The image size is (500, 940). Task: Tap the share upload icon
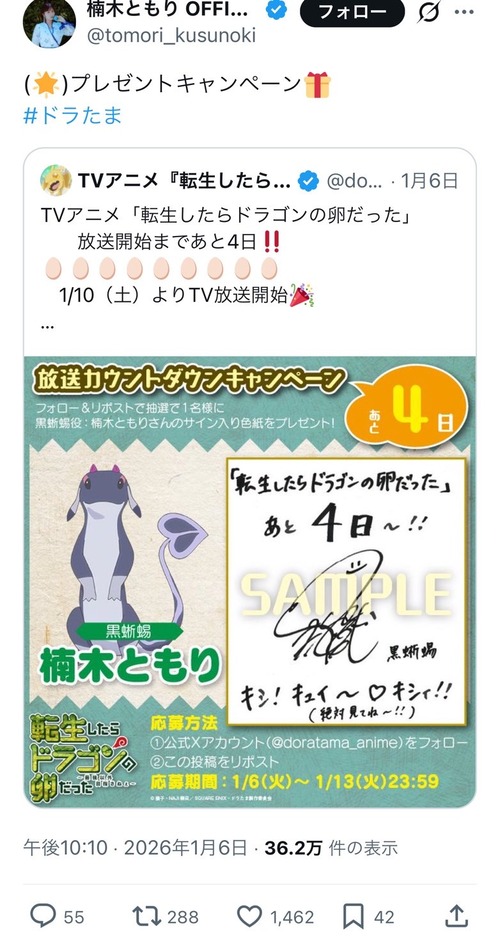pyautogui.click(x=457, y=915)
